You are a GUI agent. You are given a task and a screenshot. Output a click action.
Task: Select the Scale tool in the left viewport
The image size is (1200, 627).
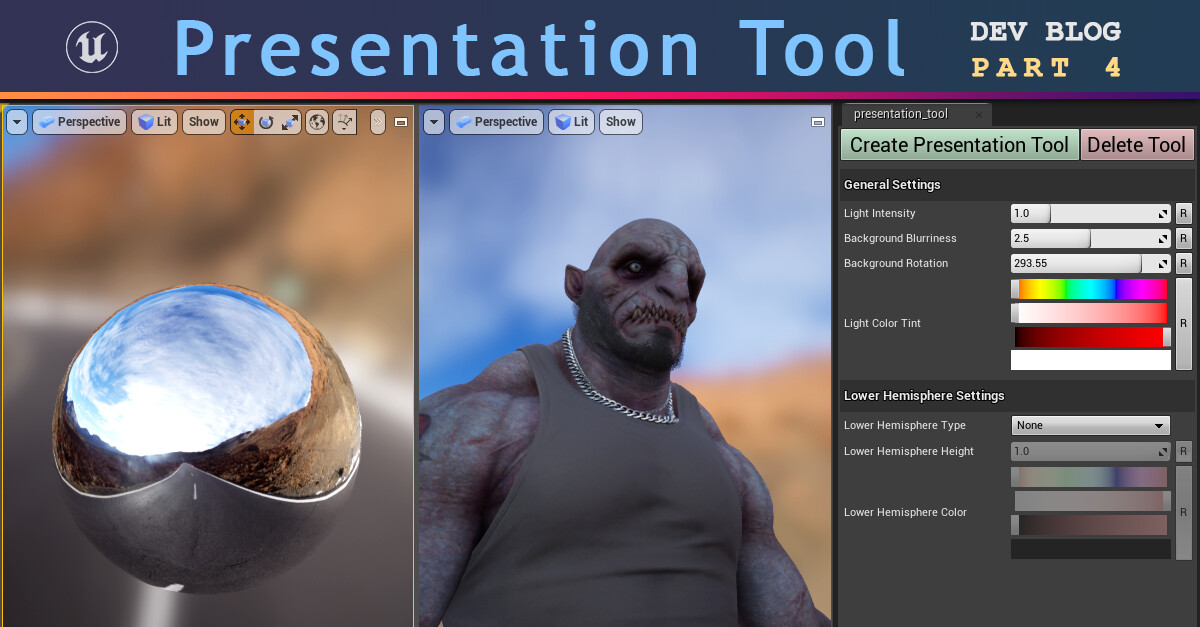pos(289,122)
